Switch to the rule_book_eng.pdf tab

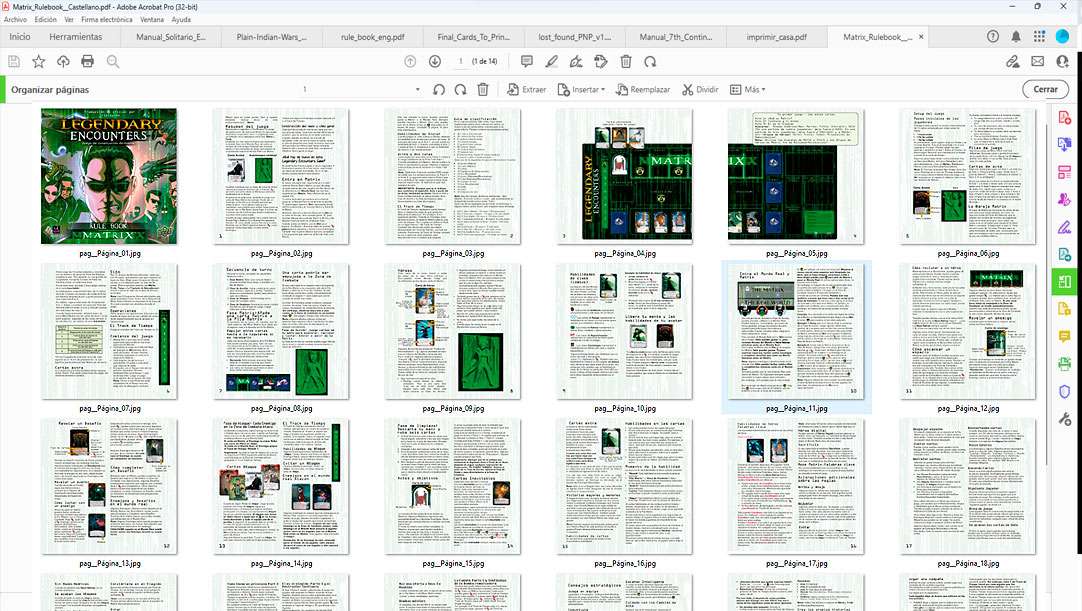coord(372,37)
